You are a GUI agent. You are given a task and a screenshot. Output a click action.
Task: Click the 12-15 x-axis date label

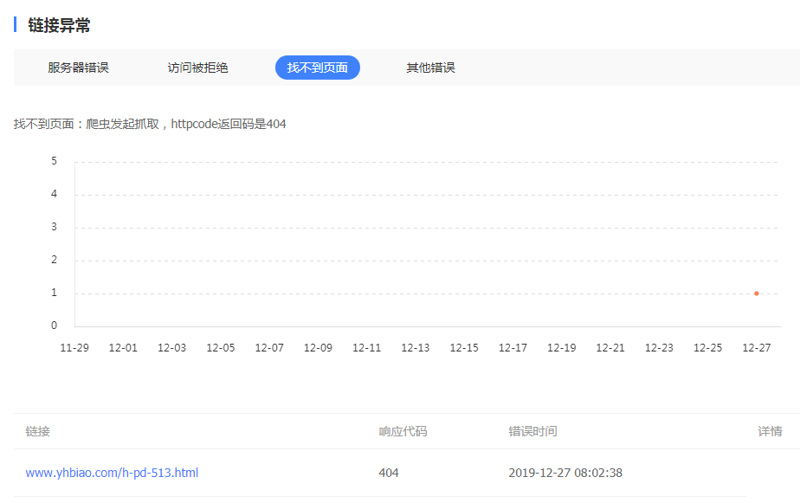(x=464, y=348)
